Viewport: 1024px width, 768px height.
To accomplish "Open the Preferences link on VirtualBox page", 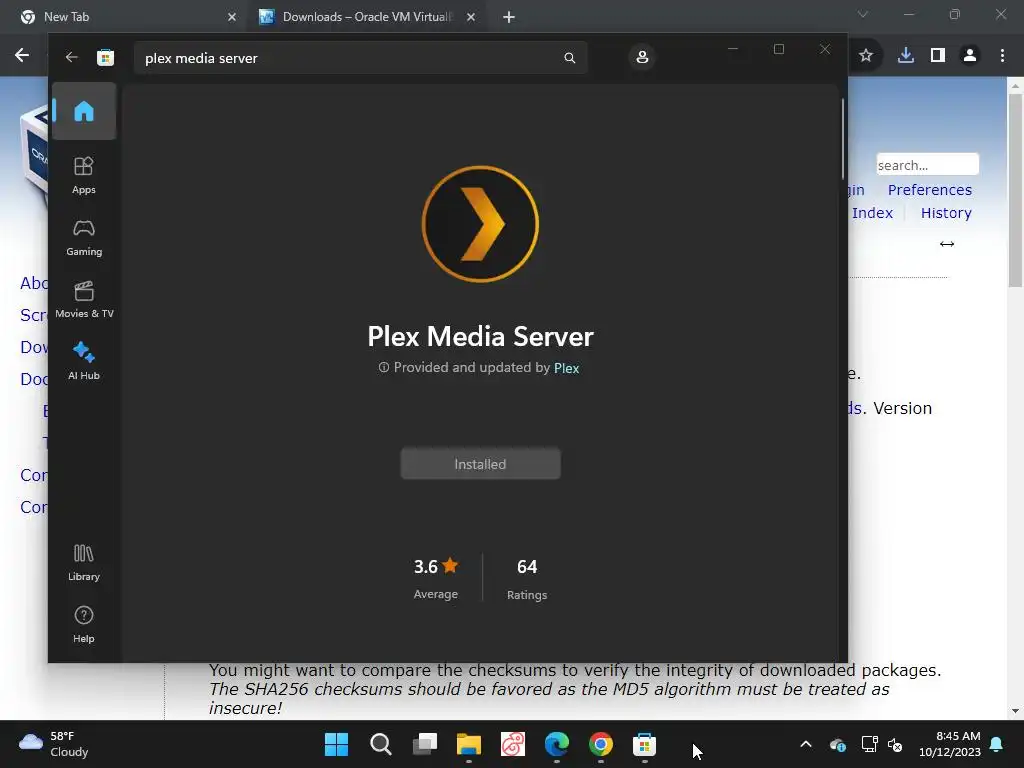I will 929,190.
